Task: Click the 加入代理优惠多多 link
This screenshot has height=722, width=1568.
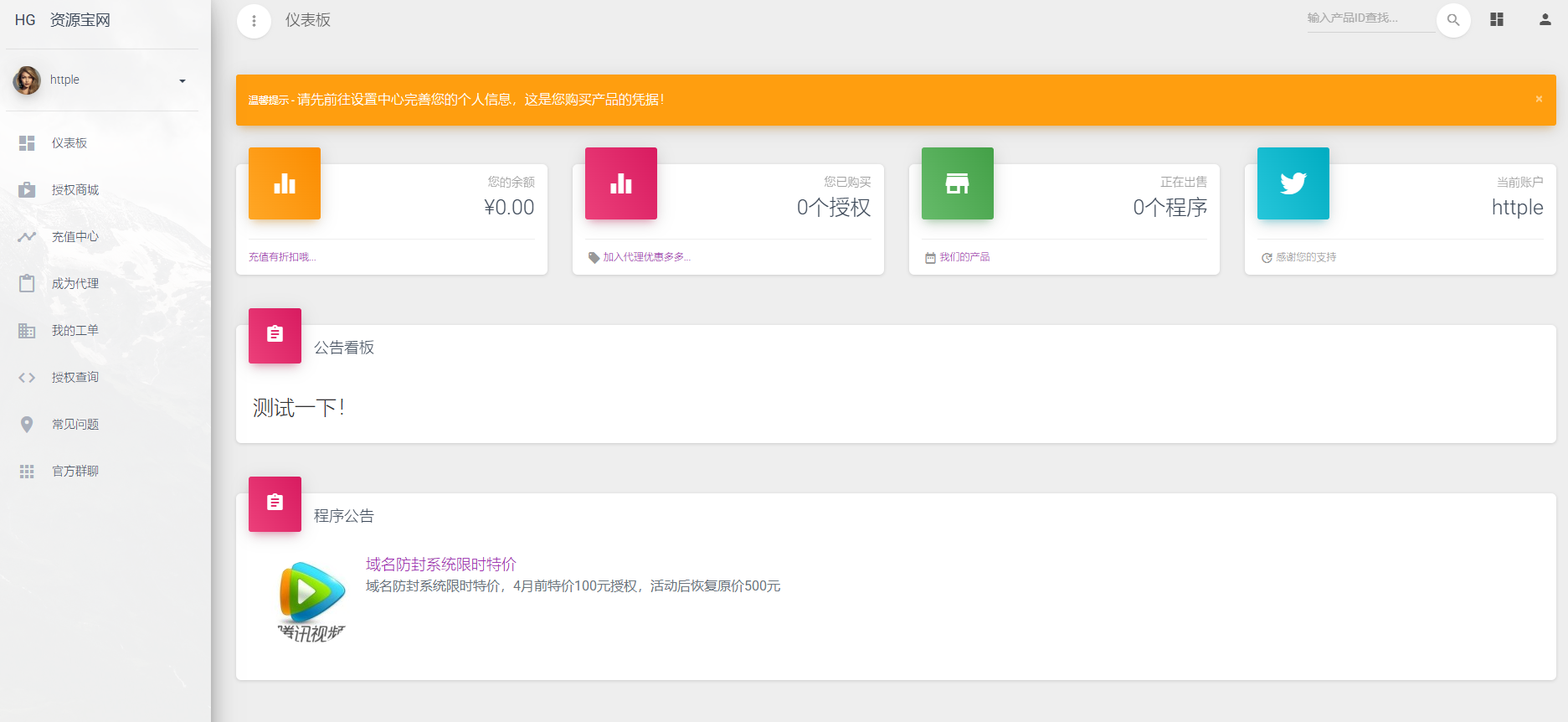Action: (x=646, y=257)
